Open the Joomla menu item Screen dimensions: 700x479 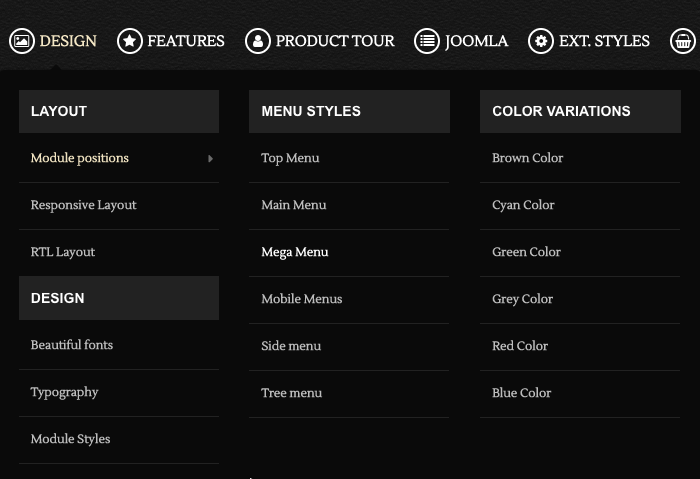point(476,42)
